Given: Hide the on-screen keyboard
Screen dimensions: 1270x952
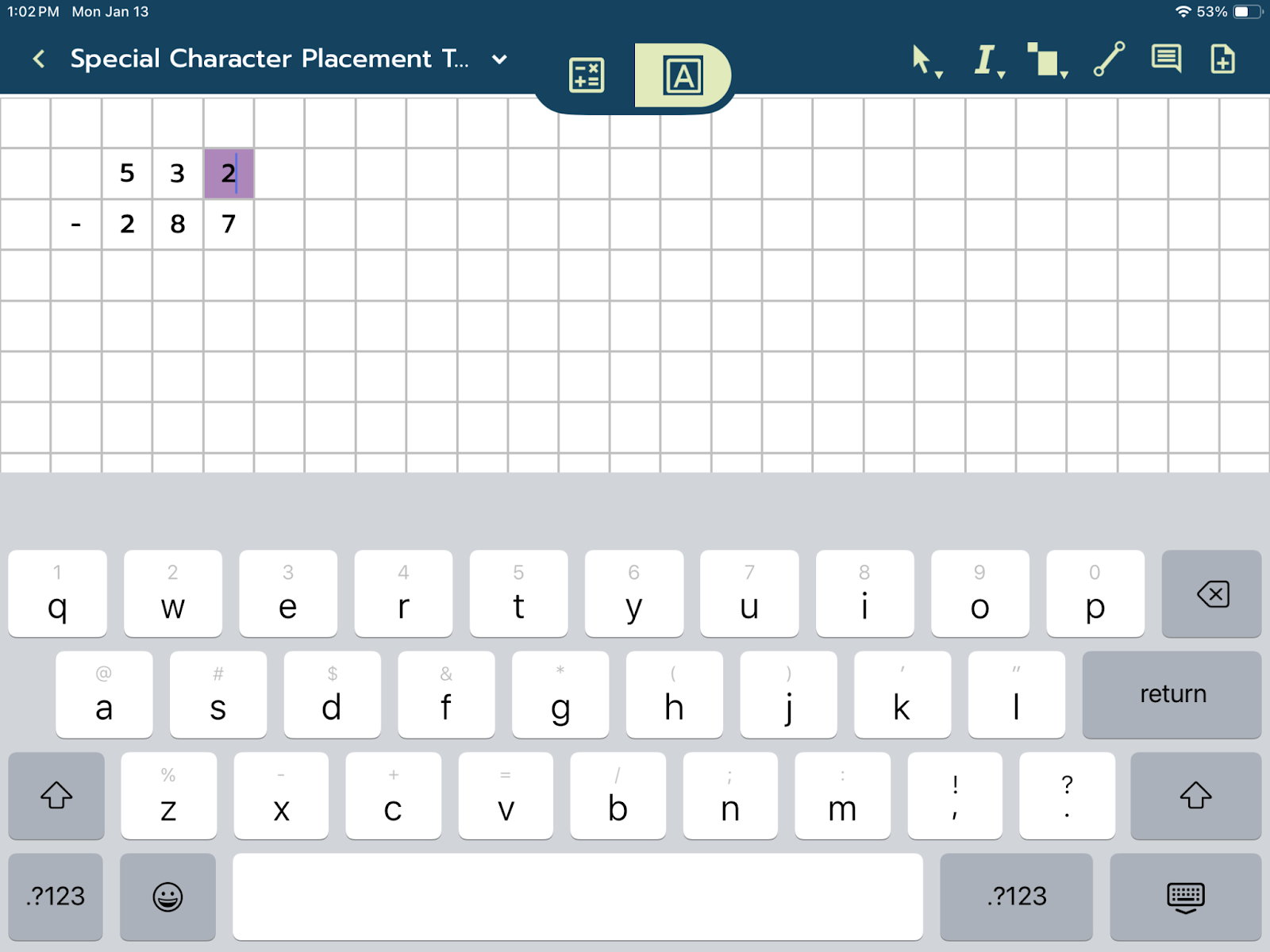Looking at the screenshot, I should [x=1185, y=896].
